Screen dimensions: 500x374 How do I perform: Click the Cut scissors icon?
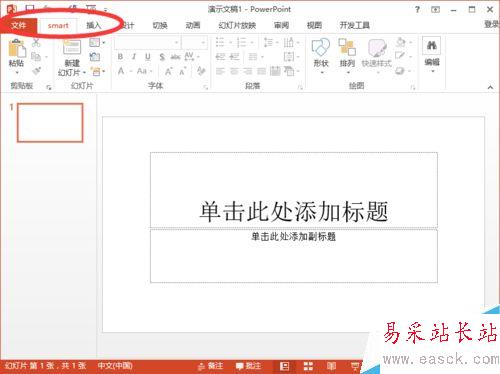36,42
